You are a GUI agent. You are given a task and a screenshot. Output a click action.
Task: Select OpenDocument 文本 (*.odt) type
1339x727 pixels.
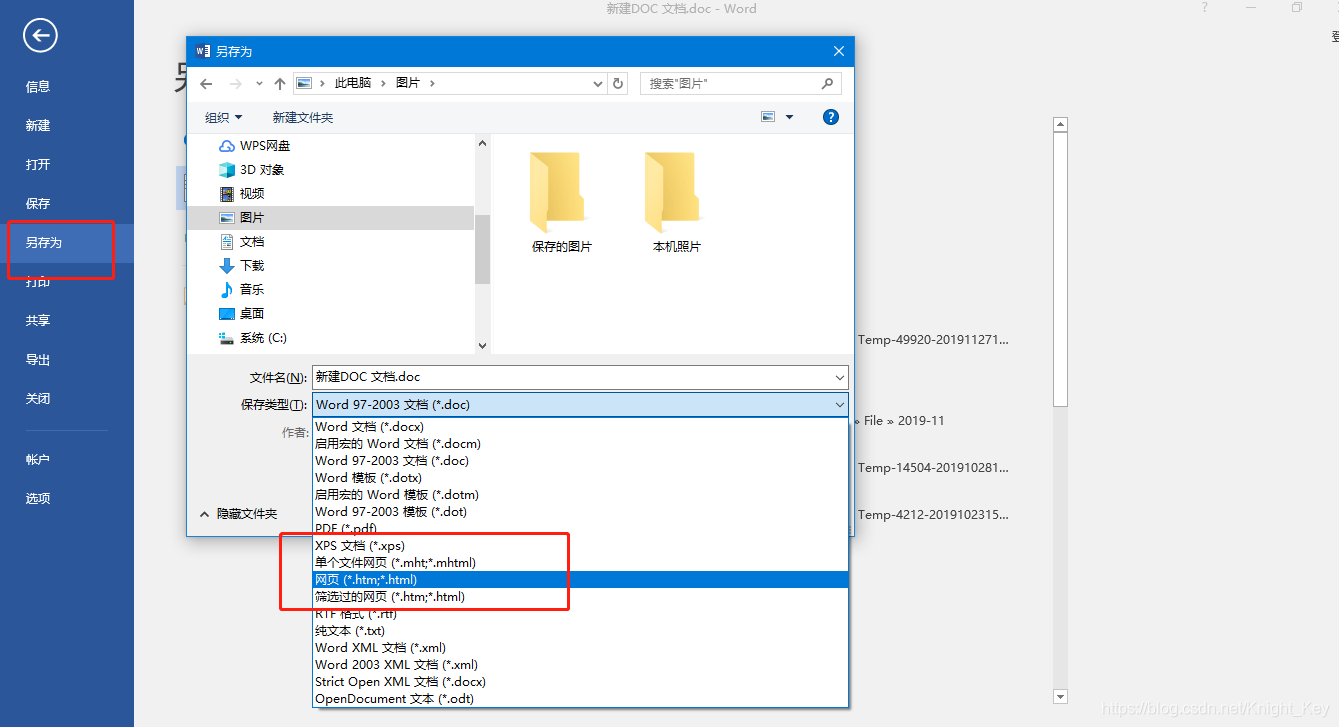[580, 699]
